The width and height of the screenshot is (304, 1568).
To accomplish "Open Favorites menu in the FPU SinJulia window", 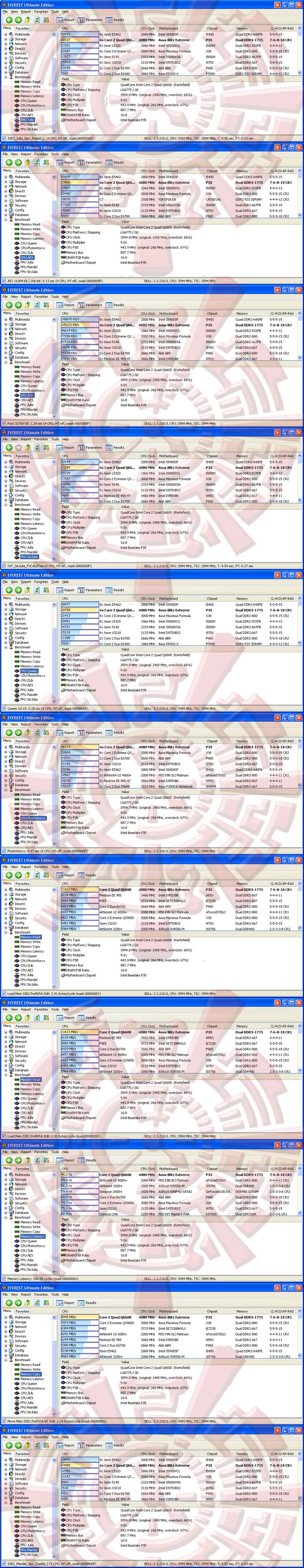I will (x=41, y=439).
